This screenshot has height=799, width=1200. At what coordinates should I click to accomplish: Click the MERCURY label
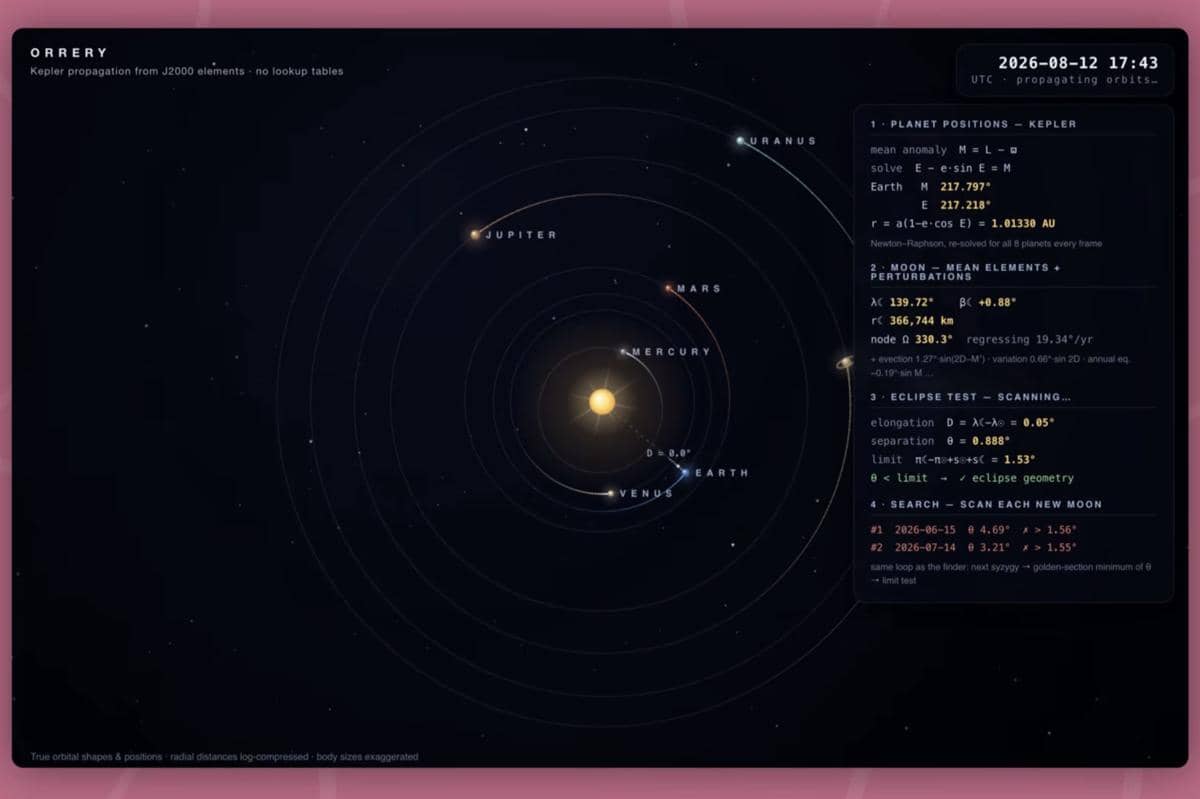tap(671, 352)
